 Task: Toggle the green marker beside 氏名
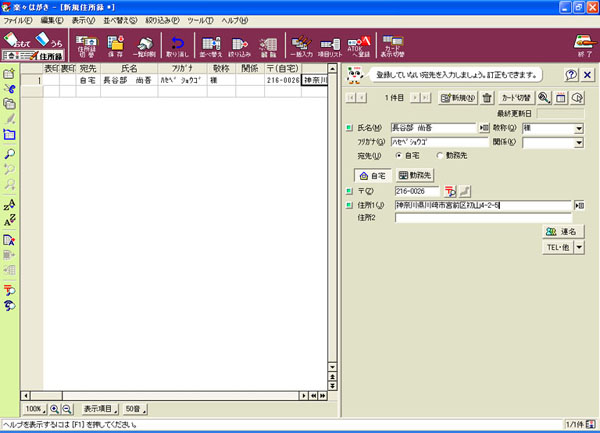click(x=349, y=129)
